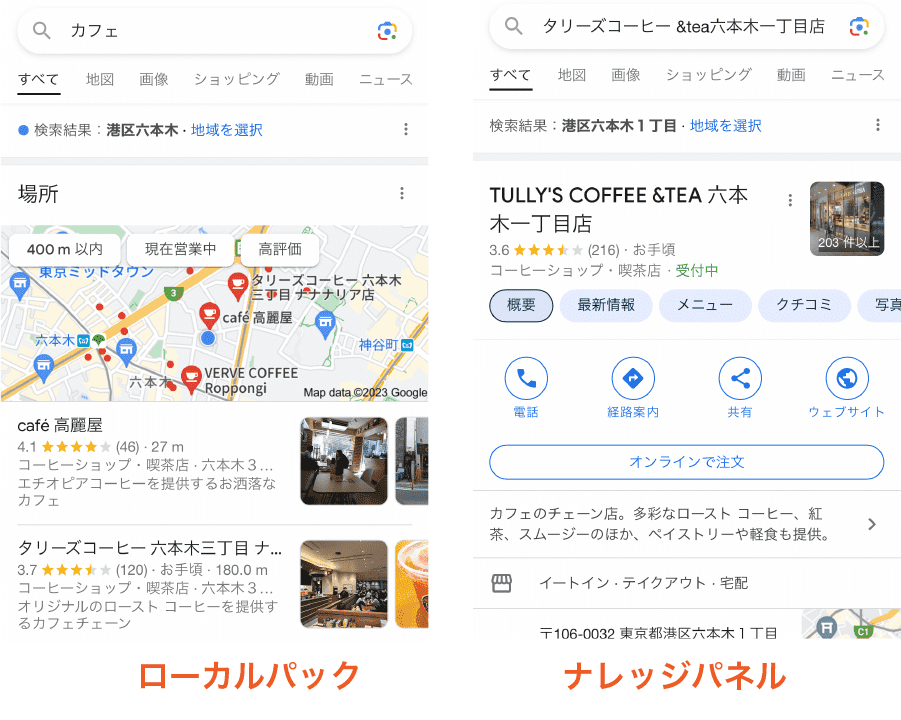901x720 pixels.
Task: Toggle the 現在営業中 filter chip
Action: (x=180, y=249)
